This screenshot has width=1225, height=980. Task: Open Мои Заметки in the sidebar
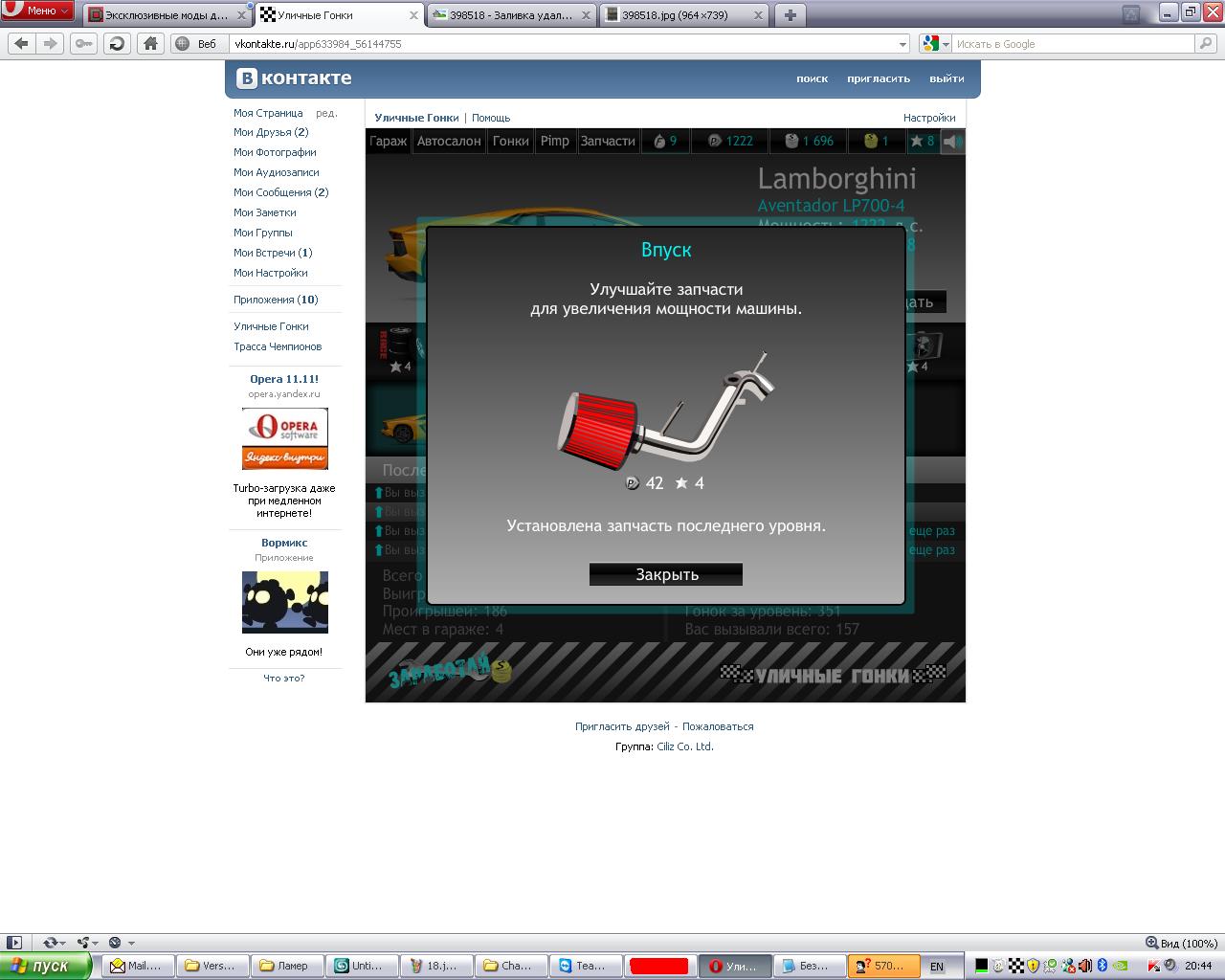tap(265, 213)
